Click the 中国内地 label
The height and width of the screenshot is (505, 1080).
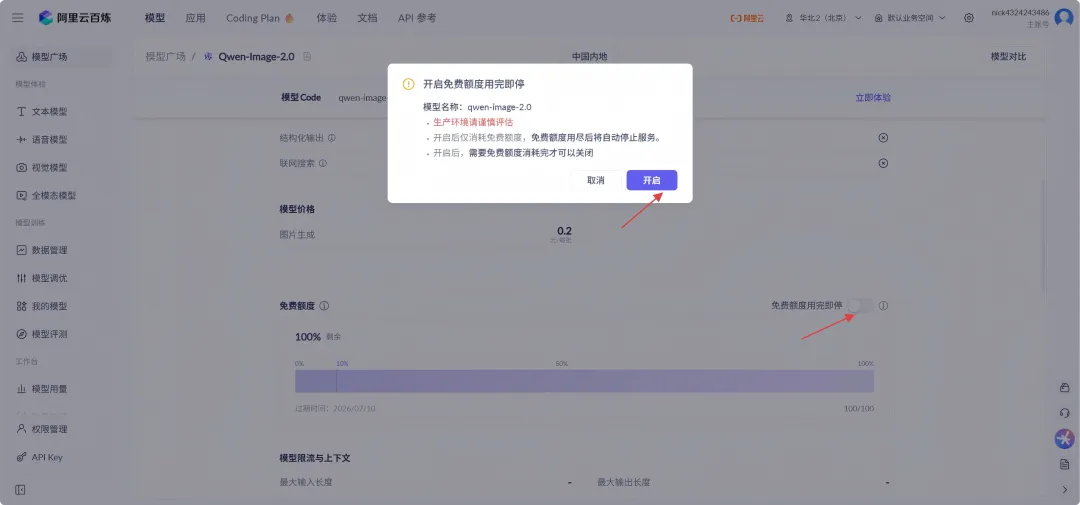pos(590,56)
